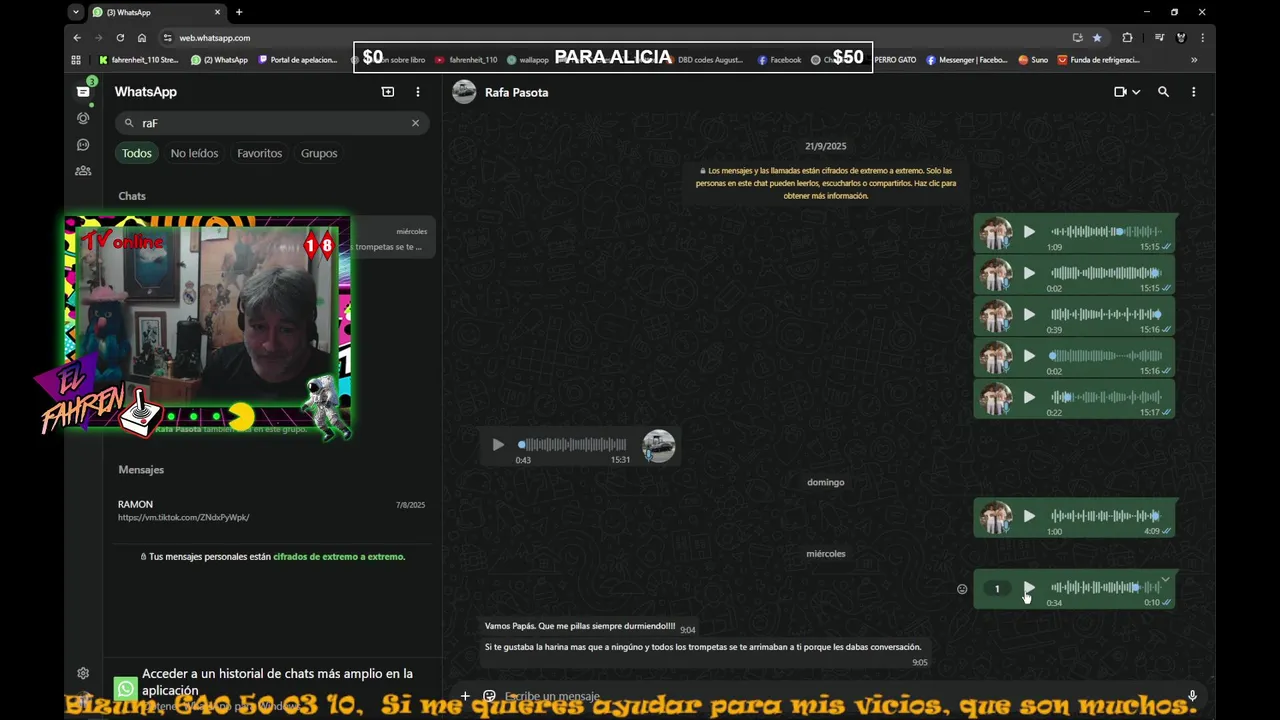
Task: Open the apps grid in bookmarks bar
Action: (76, 60)
